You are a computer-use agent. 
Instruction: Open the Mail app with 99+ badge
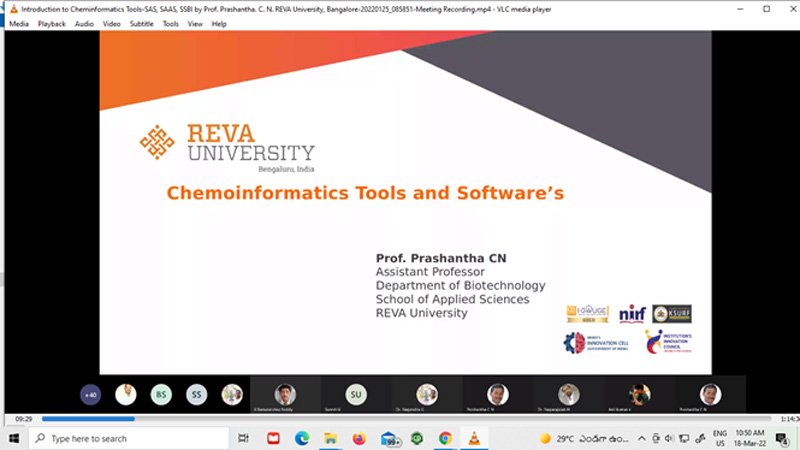pos(389,439)
